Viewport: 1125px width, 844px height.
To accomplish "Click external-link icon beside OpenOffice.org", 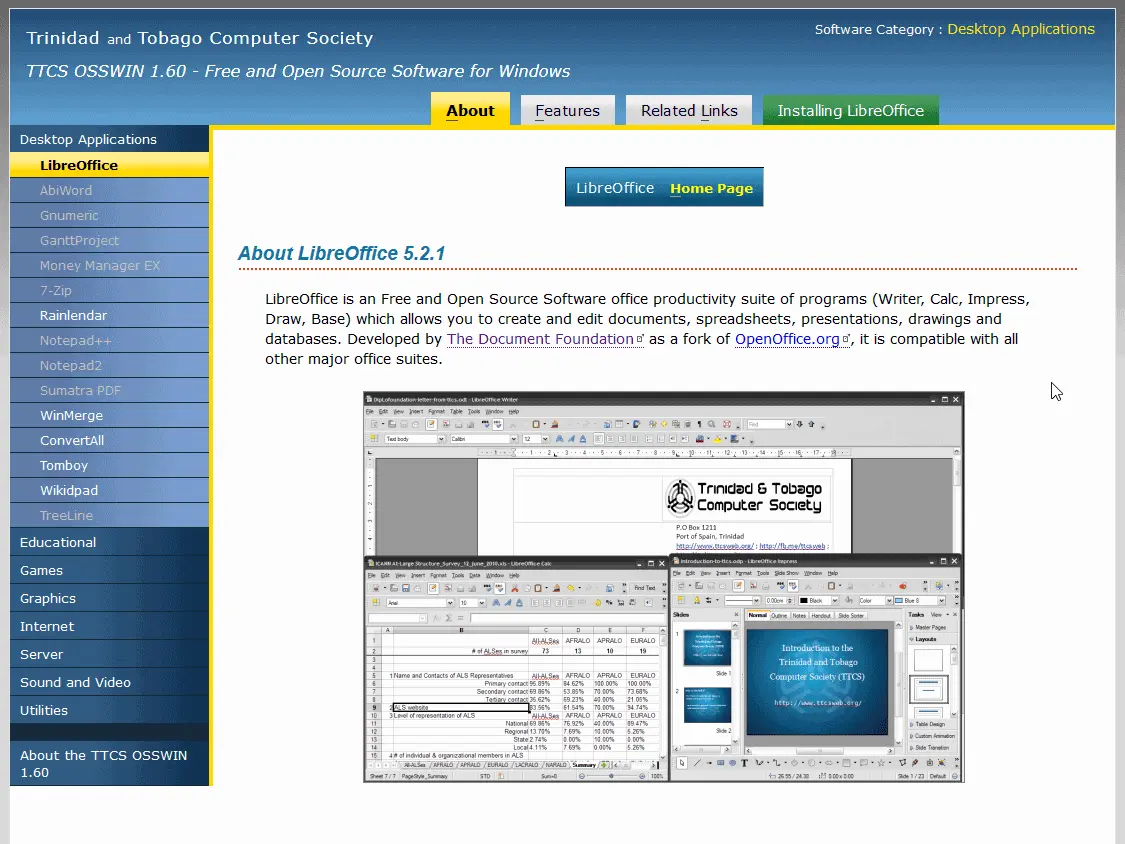I will (846, 340).
